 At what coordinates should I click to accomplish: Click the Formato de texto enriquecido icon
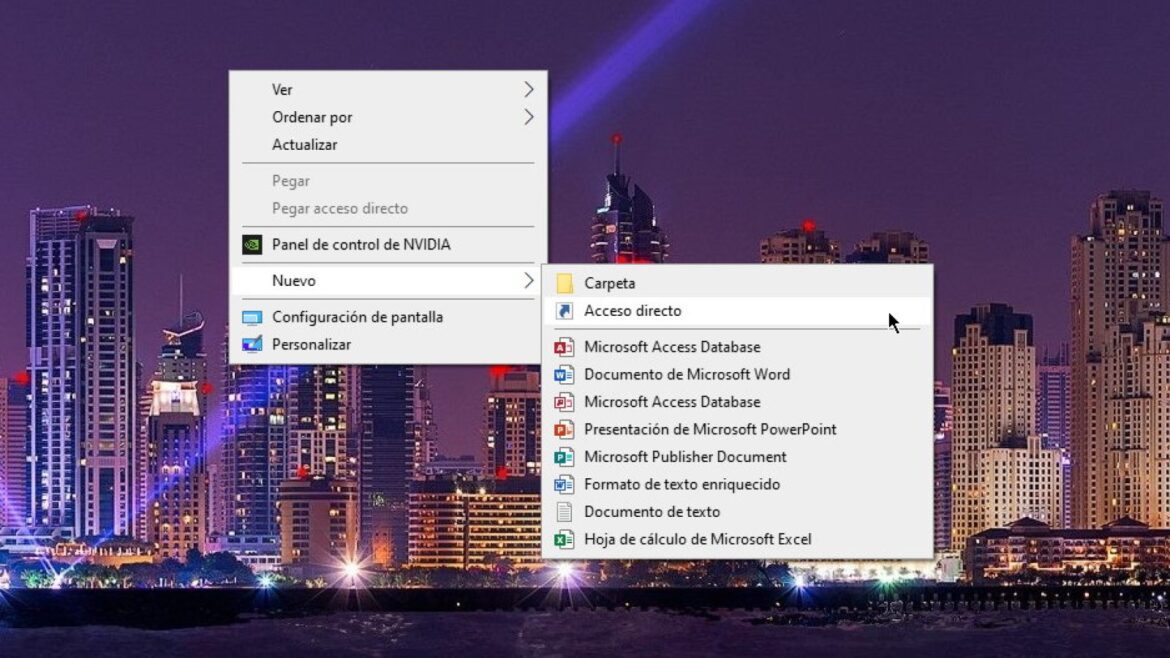point(564,485)
